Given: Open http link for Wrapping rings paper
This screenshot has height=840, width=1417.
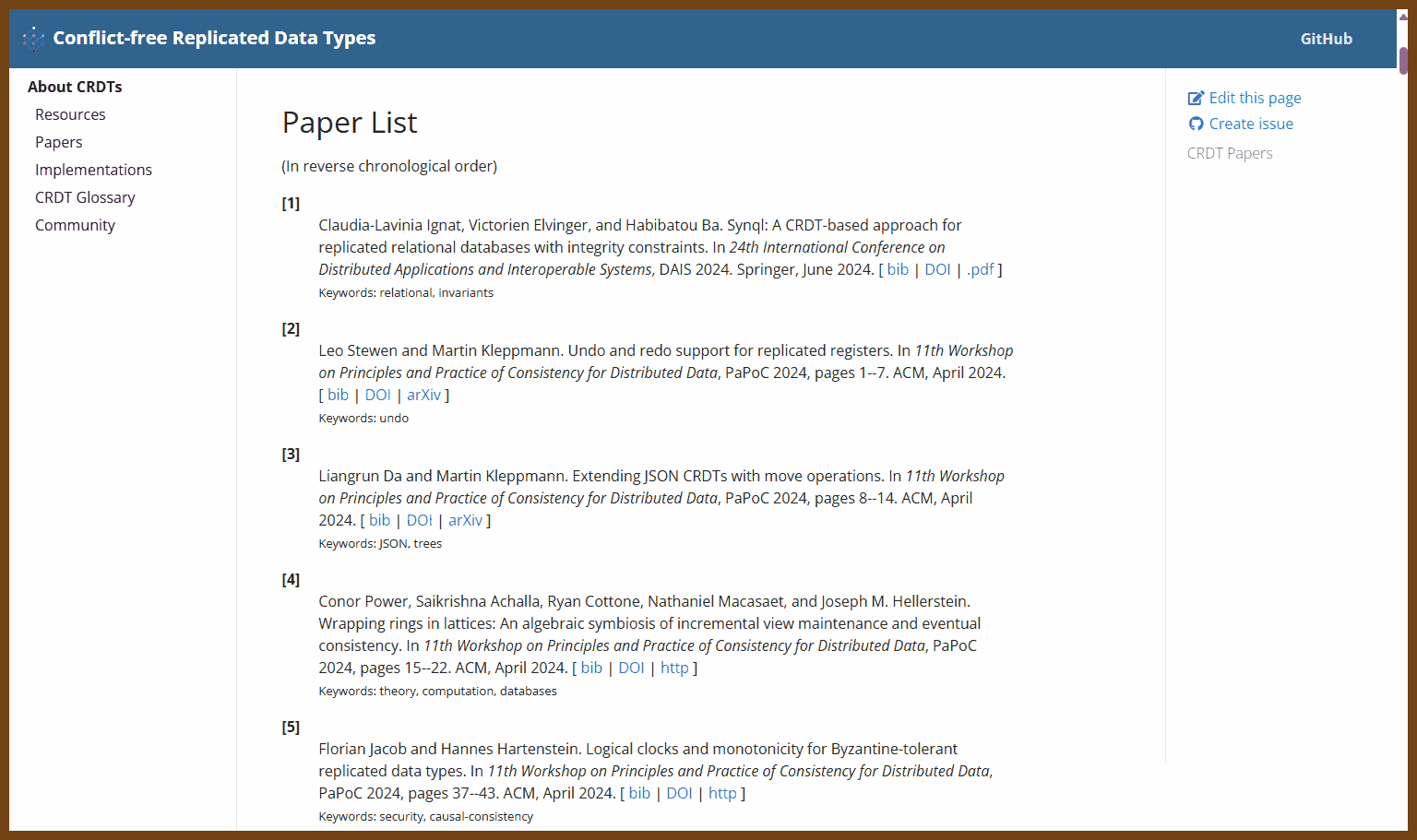Looking at the screenshot, I should coord(674,668).
